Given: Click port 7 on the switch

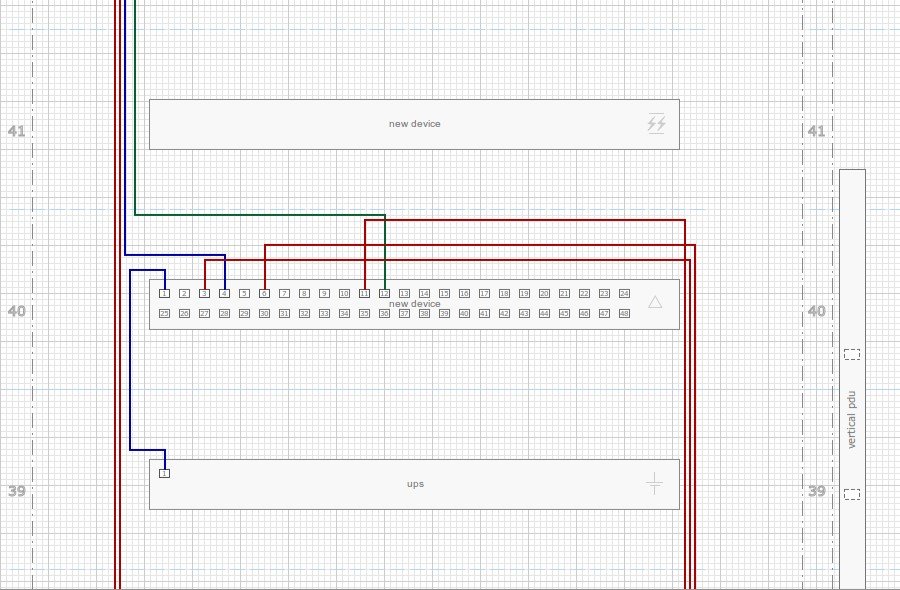Looking at the screenshot, I should pyautogui.click(x=284, y=293).
